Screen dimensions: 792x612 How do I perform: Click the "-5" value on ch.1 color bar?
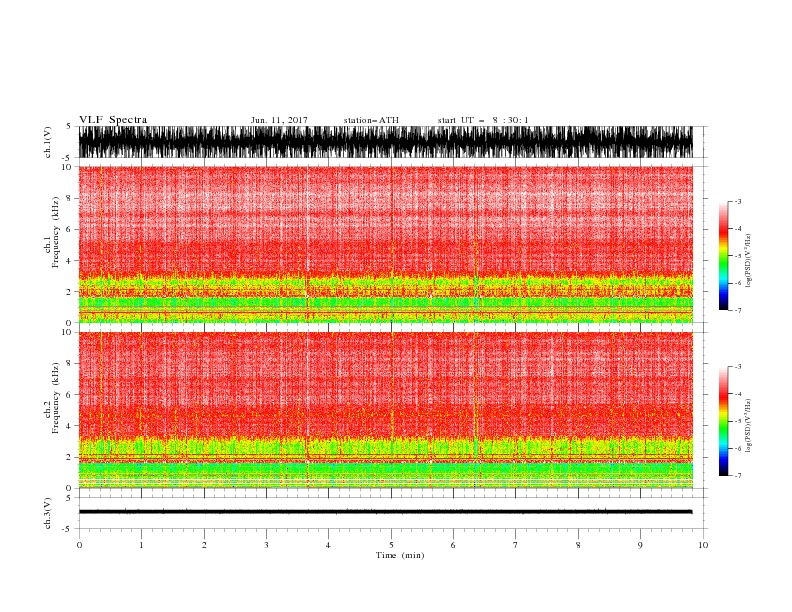[737, 256]
